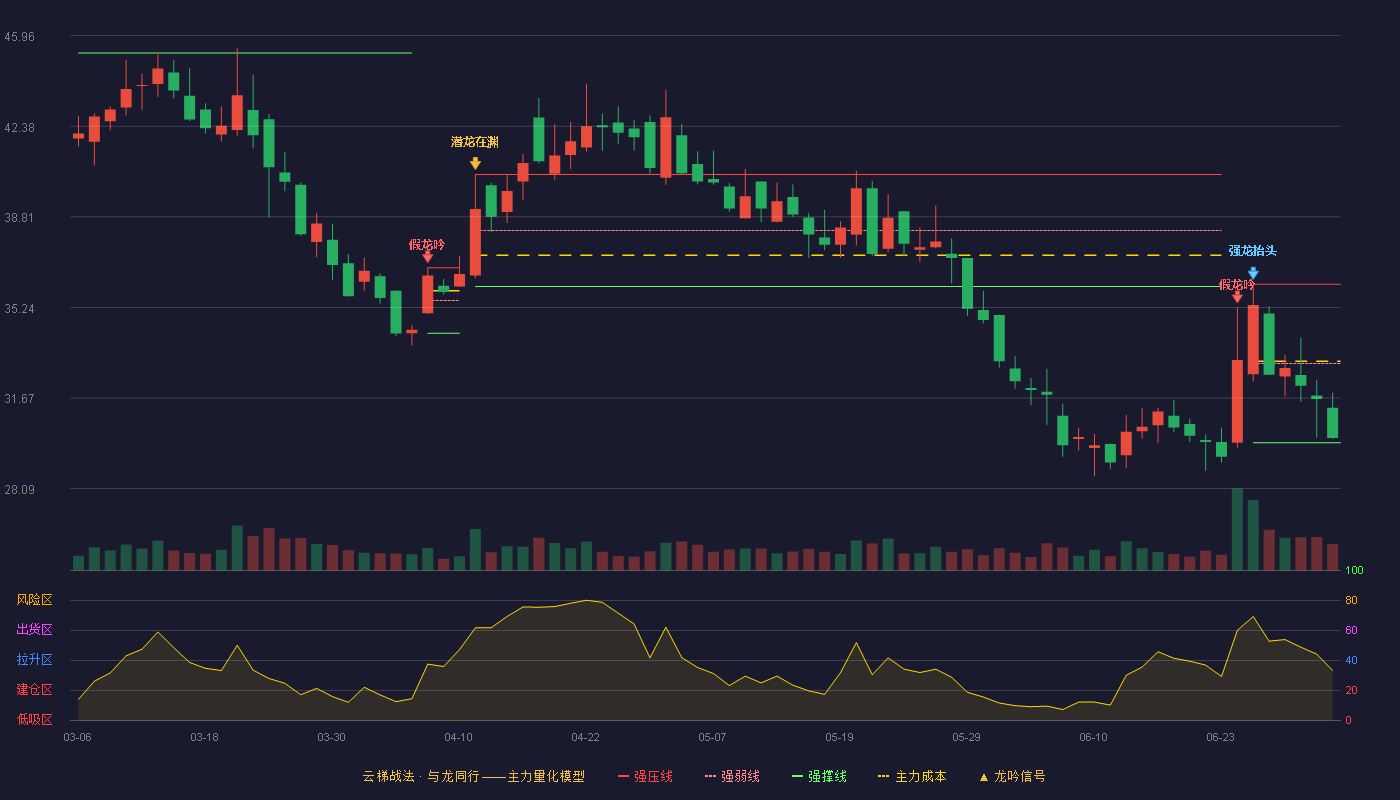Click the 低吸区 zone label

(x=35, y=719)
